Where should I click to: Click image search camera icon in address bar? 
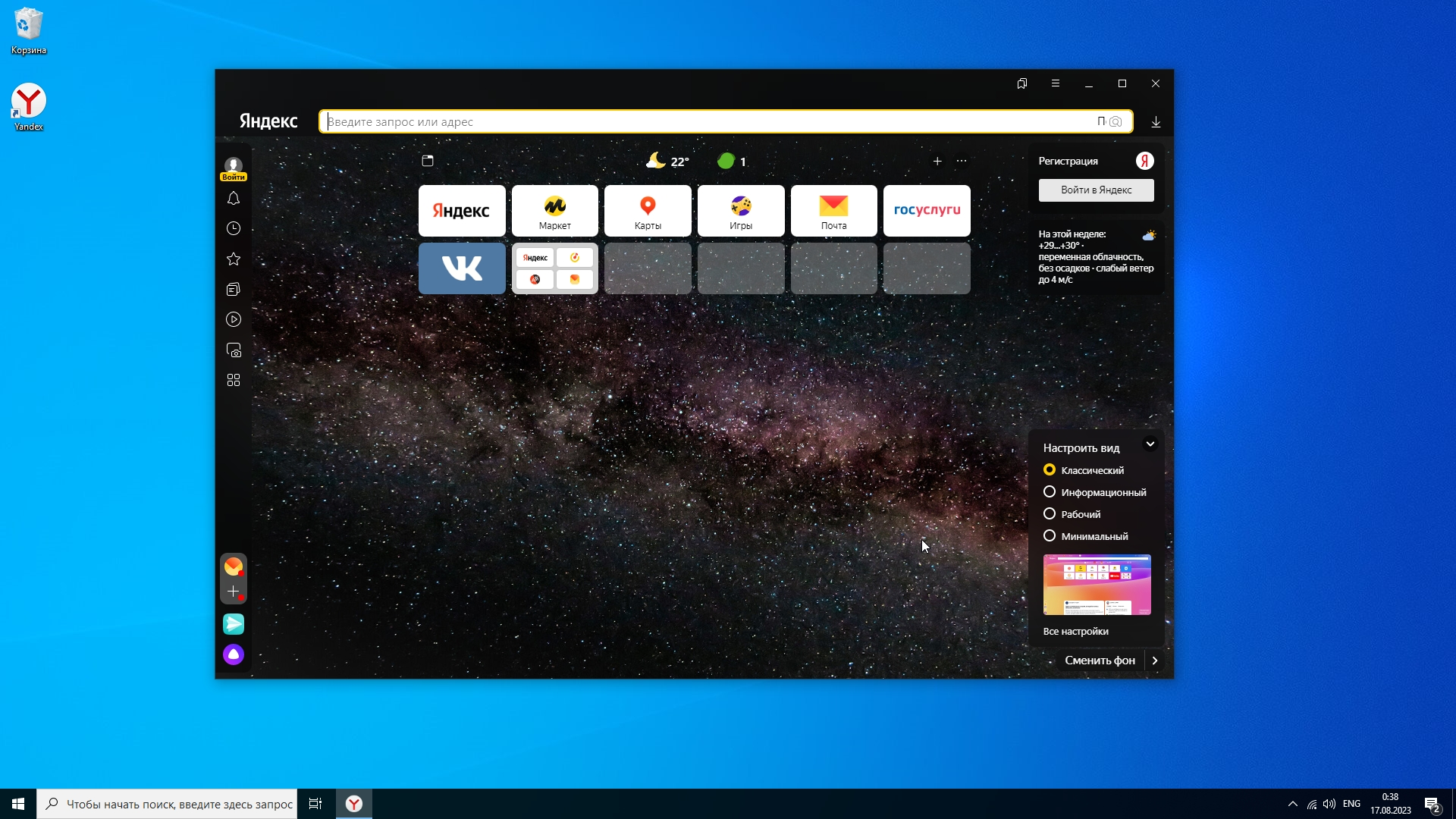(x=1116, y=122)
